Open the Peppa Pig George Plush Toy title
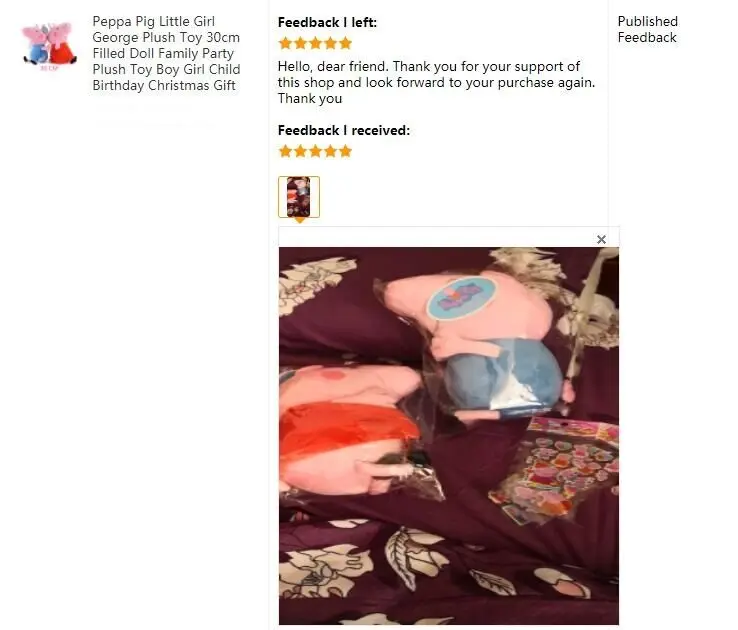 [166, 53]
